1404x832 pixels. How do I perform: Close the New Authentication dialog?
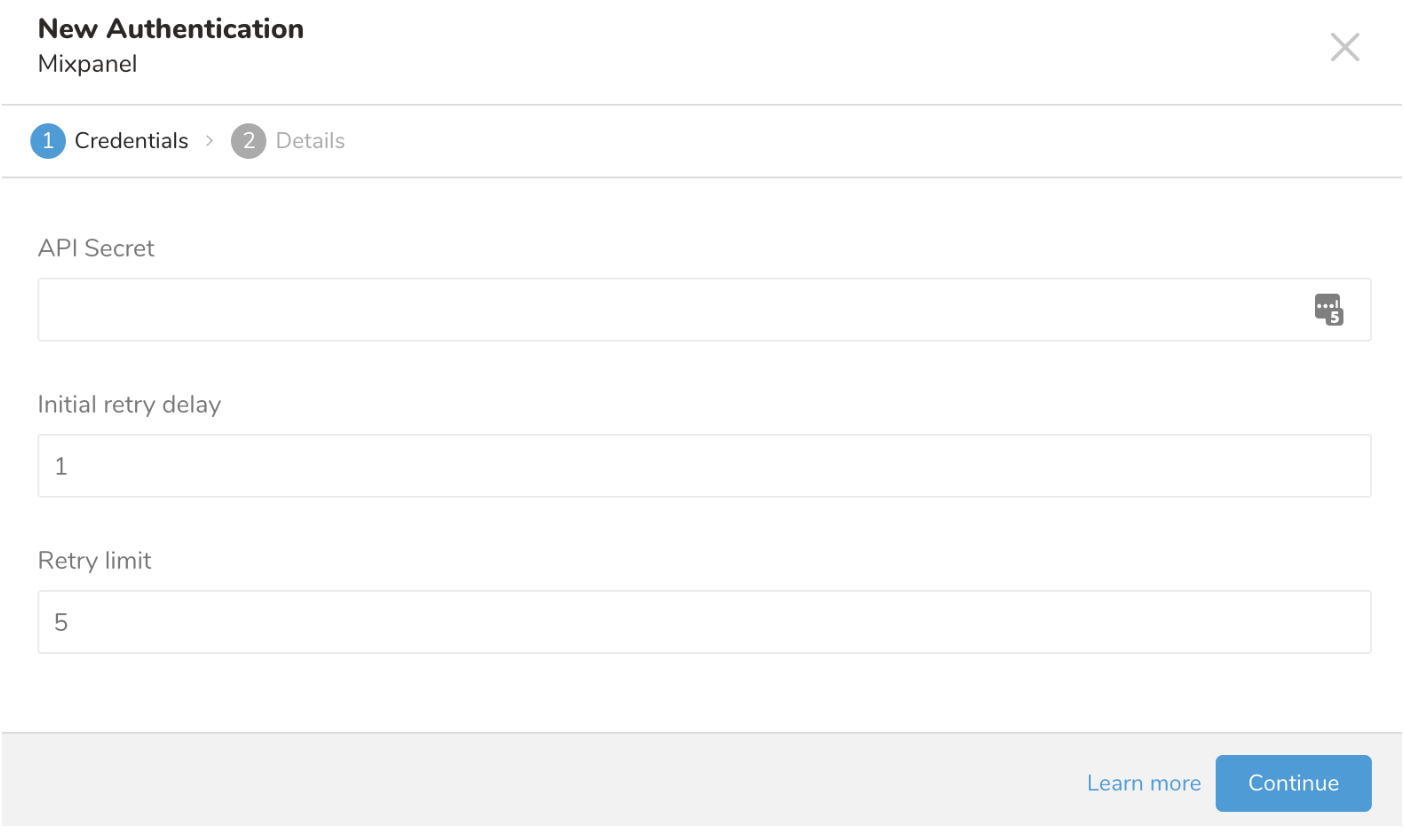pos(1344,47)
